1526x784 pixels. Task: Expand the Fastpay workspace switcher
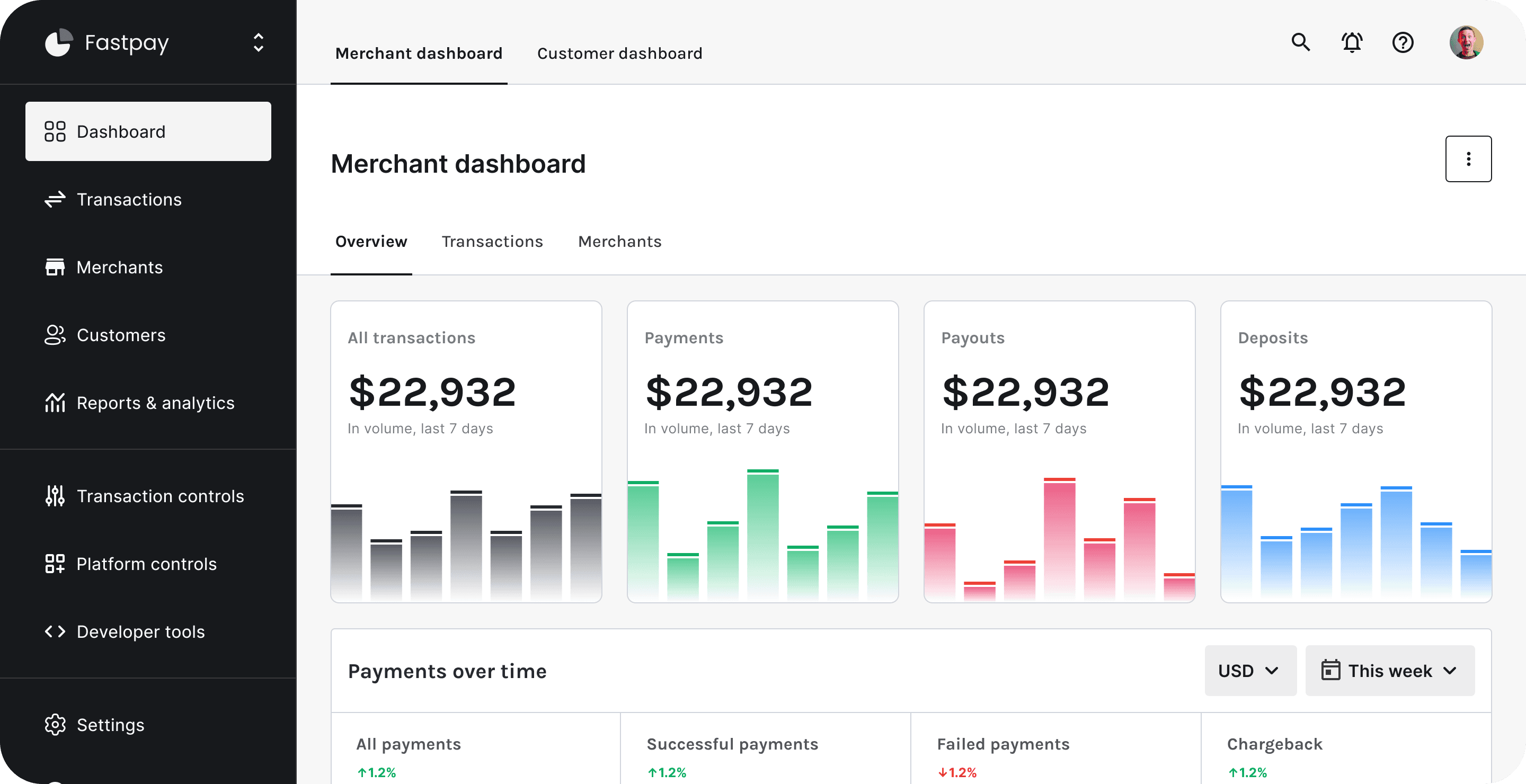pos(258,42)
